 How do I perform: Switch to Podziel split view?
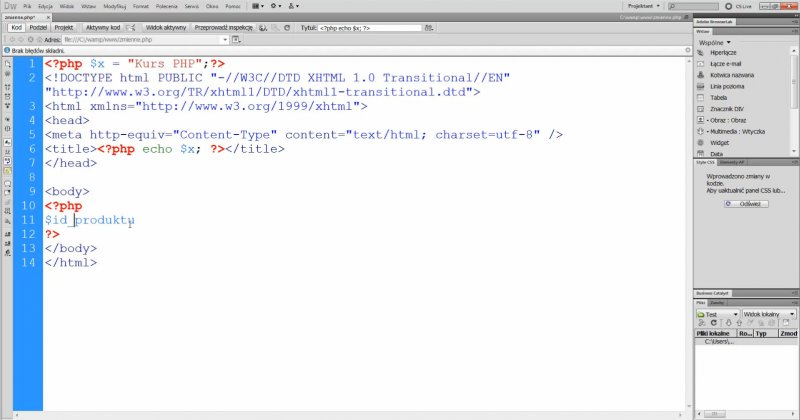39,29
